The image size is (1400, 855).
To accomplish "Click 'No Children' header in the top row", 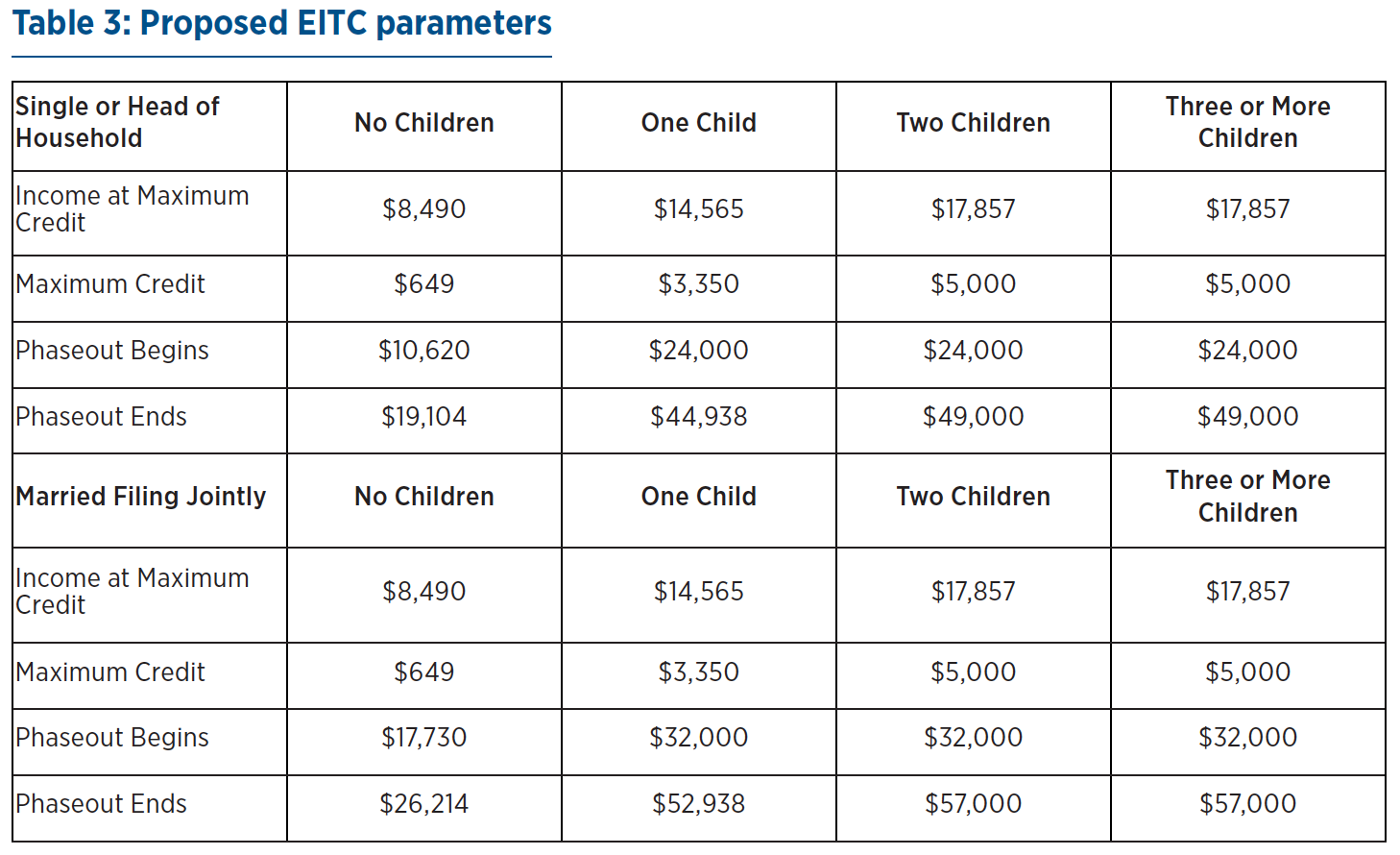I will coord(423,123).
